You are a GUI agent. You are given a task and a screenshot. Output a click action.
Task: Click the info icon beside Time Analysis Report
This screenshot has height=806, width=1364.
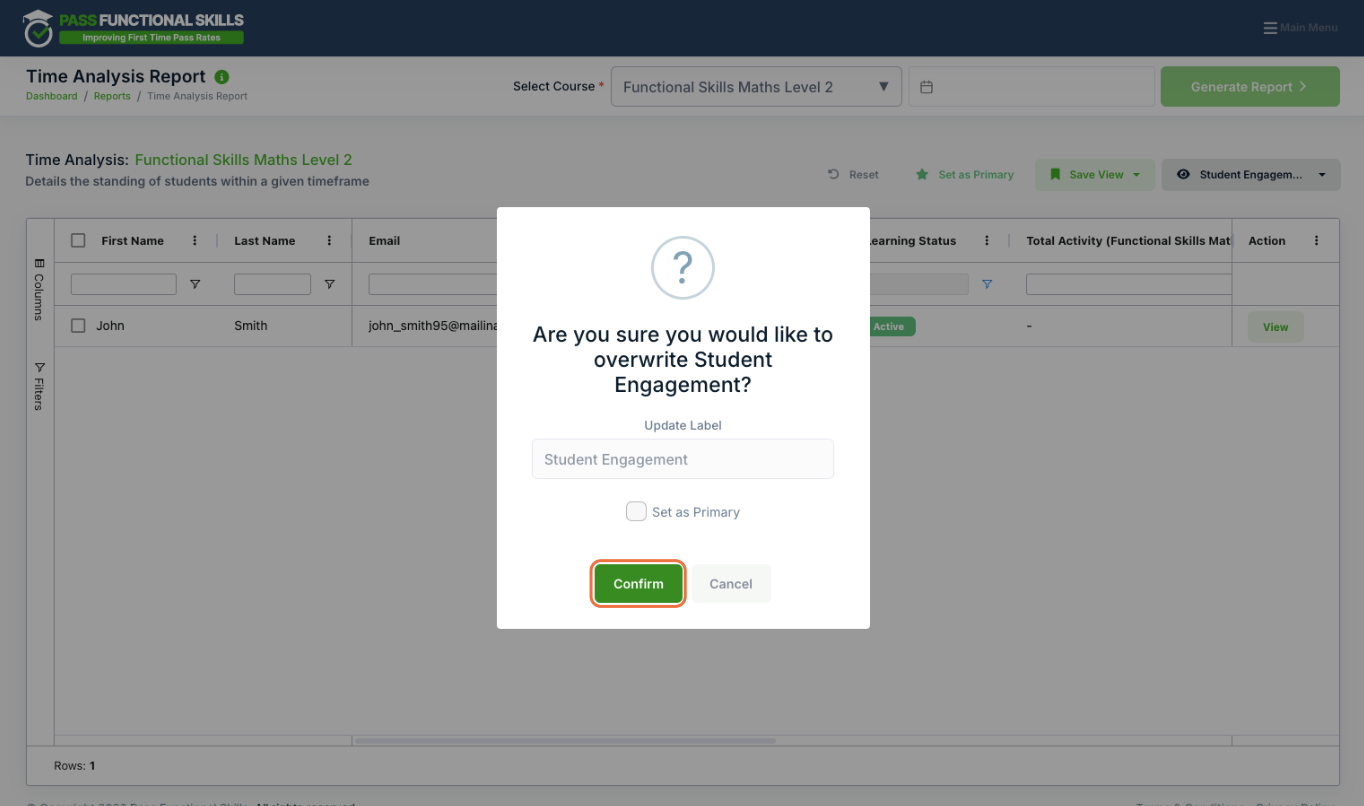[x=222, y=77]
